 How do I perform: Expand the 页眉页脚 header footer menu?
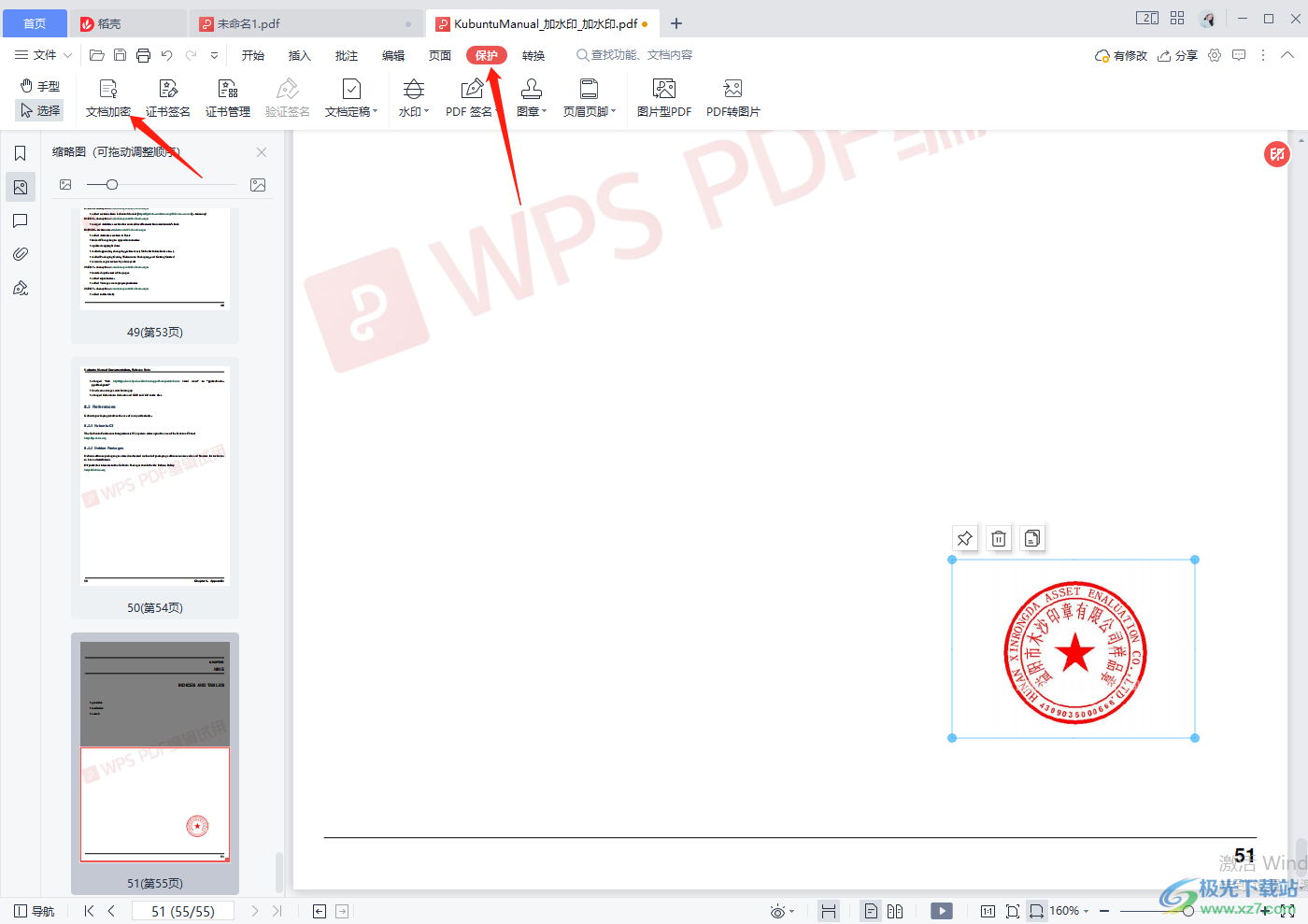pyautogui.click(x=590, y=98)
